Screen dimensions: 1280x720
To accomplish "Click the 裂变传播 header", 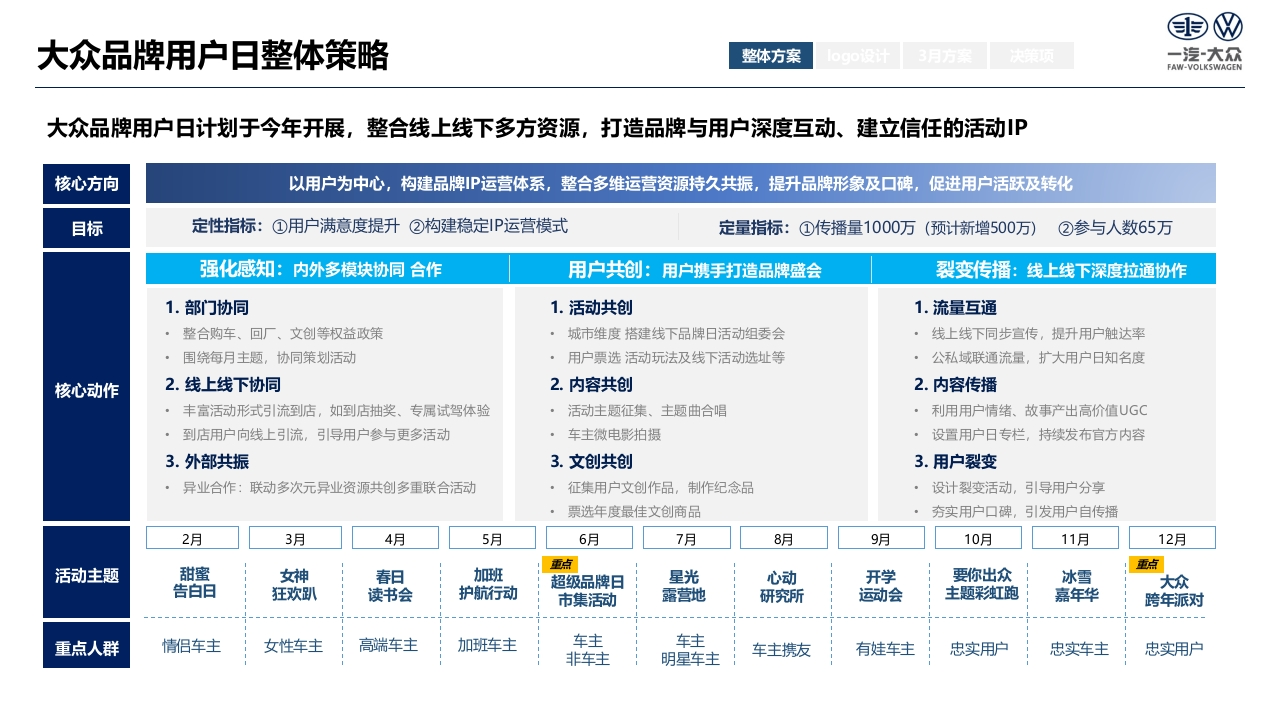I will (x=1044, y=270).
